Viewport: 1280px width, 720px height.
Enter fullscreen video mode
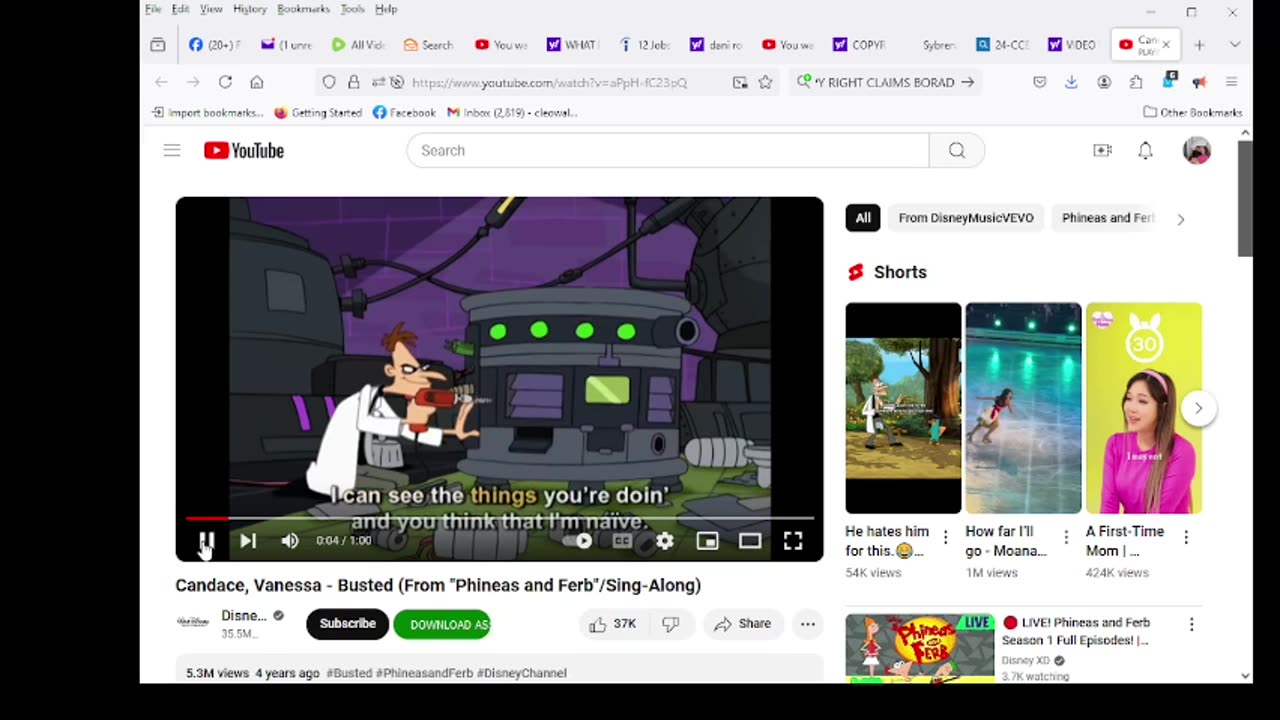[x=793, y=541]
